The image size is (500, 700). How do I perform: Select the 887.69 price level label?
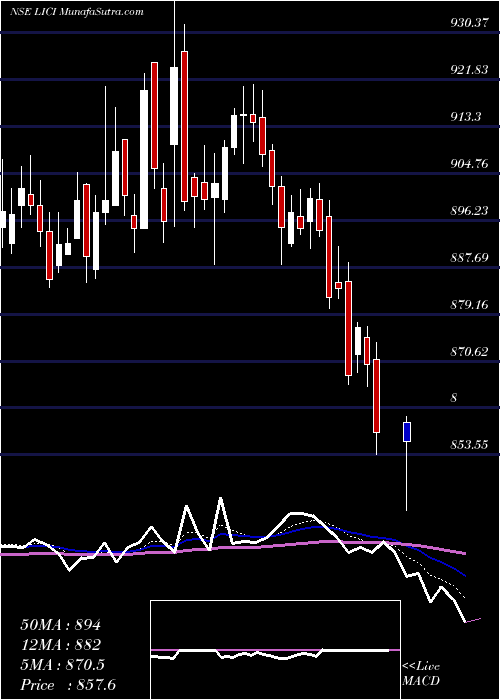(x=468, y=257)
